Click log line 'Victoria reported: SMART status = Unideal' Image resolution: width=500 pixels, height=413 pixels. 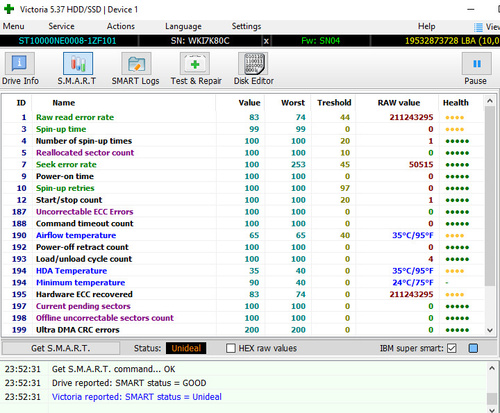pos(137,397)
